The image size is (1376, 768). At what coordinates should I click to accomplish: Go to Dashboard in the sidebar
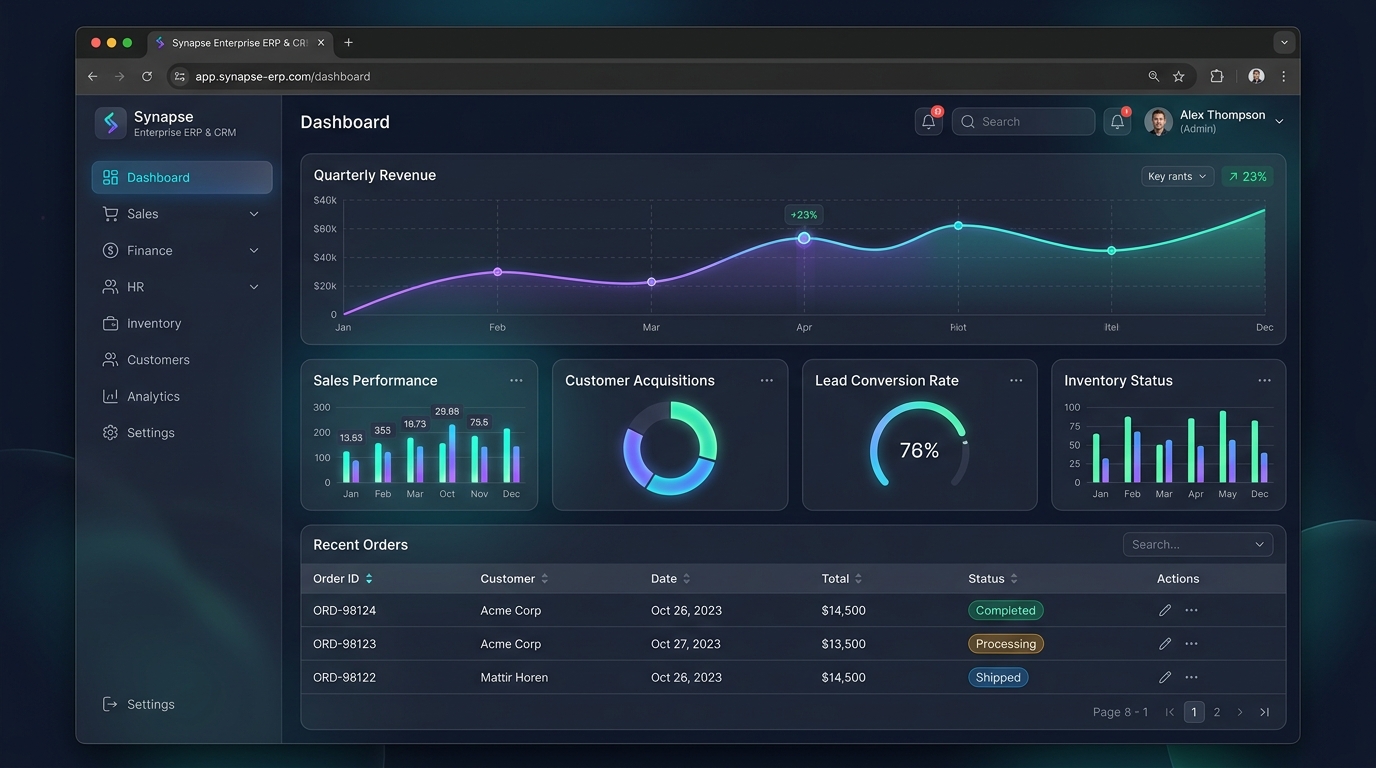pos(182,178)
